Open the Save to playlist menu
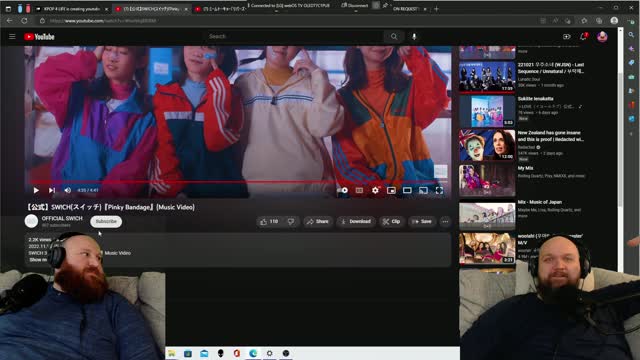This screenshot has height=360, width=640. point(422,222)
